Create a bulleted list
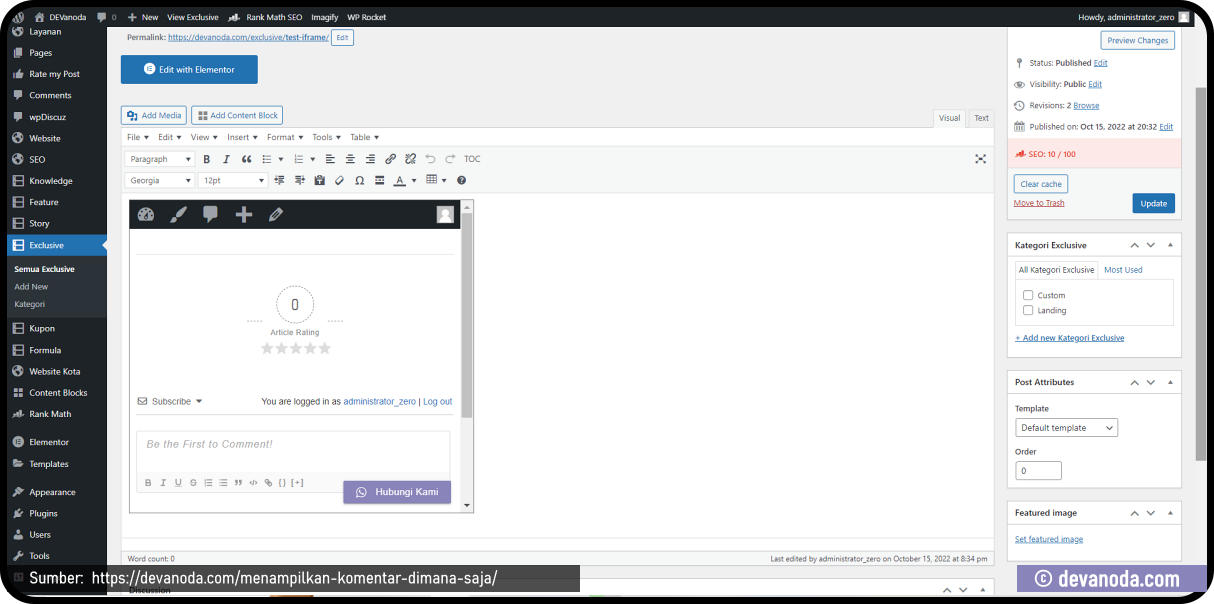 267,159
